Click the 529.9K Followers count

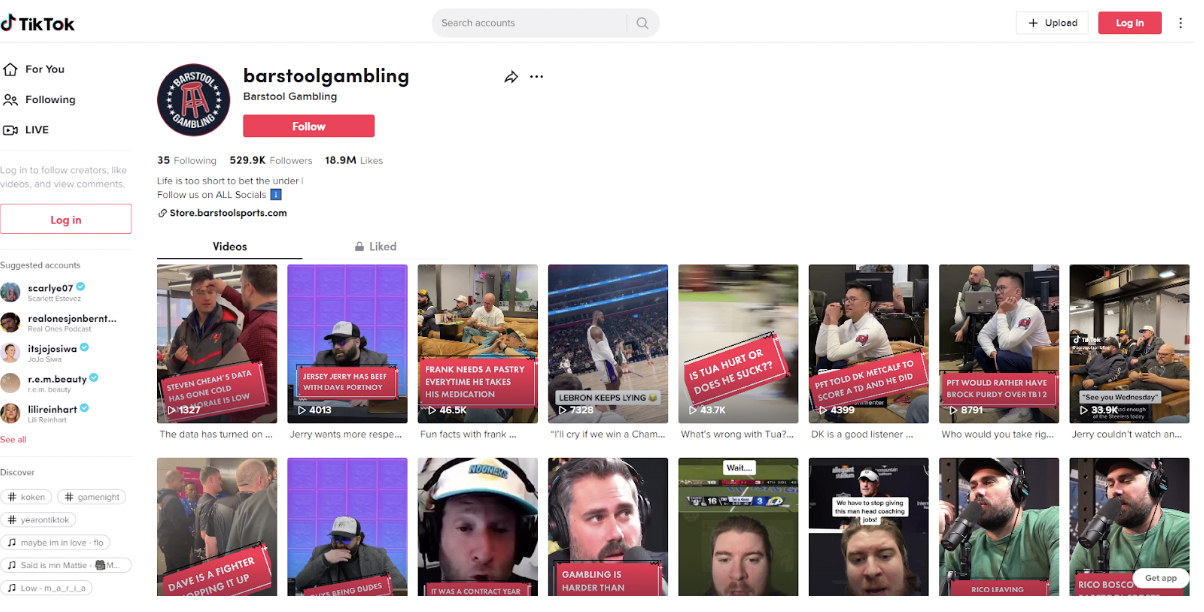click(x=271, y=160)
